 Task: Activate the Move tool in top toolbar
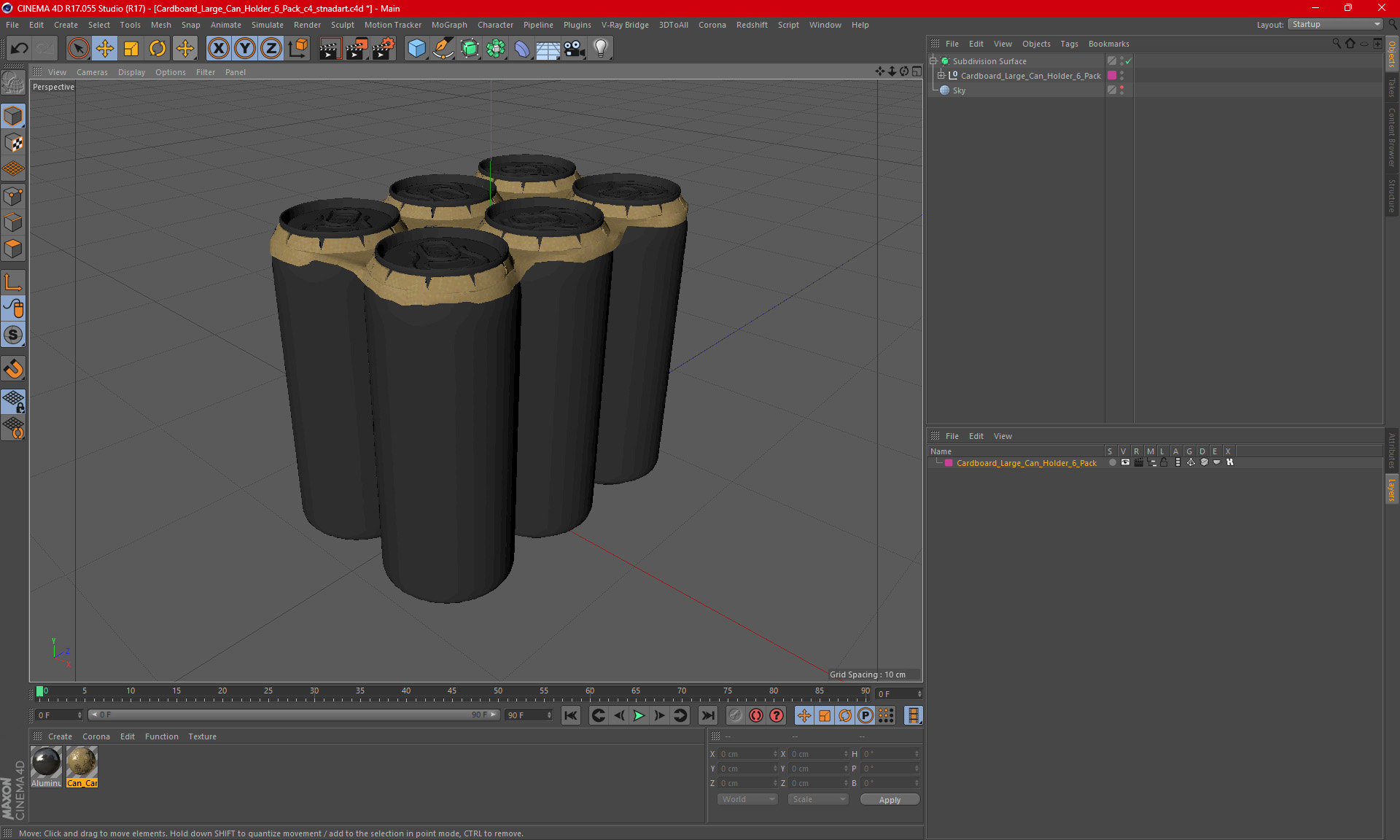click(105, 49)
